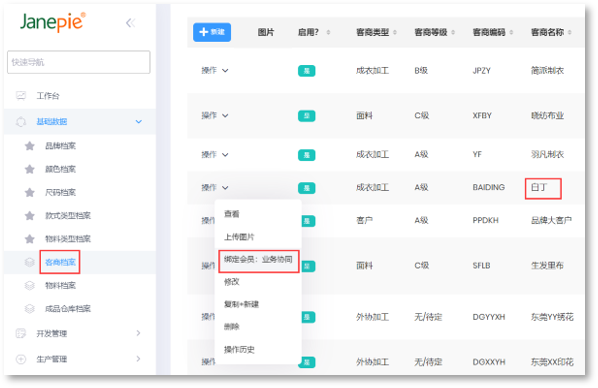Open 操作 dropdown for the YF row
Viewport: 598px width, 388px height.
click(x=215, y=155)
